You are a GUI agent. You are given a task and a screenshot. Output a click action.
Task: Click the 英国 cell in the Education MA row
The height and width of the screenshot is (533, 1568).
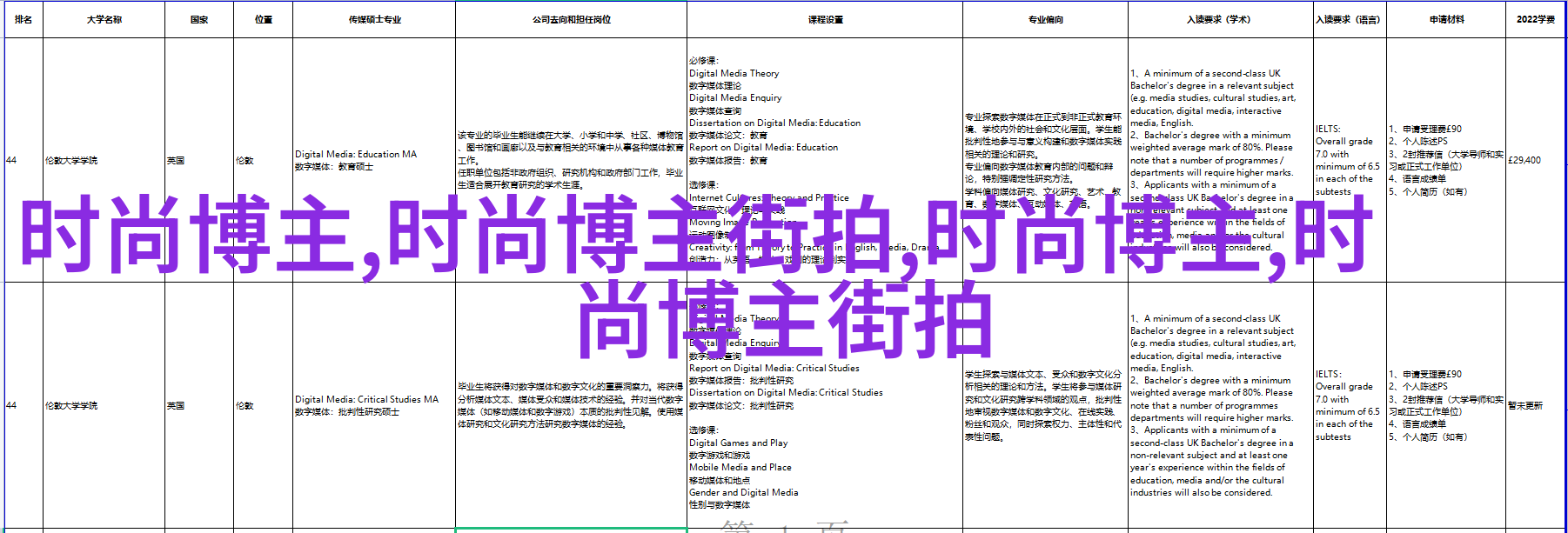pyautogui.click(x=199, y=160)
